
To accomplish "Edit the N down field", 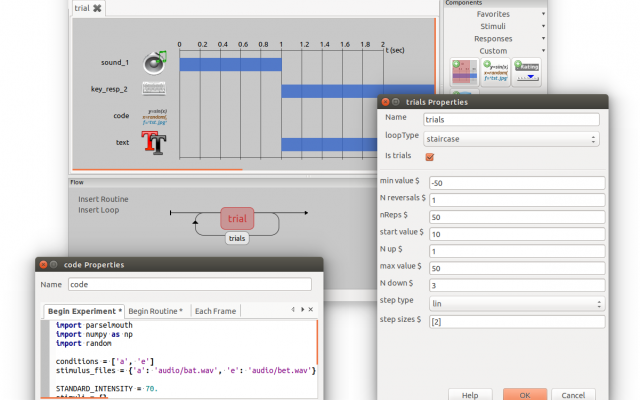I will [517, 285].
